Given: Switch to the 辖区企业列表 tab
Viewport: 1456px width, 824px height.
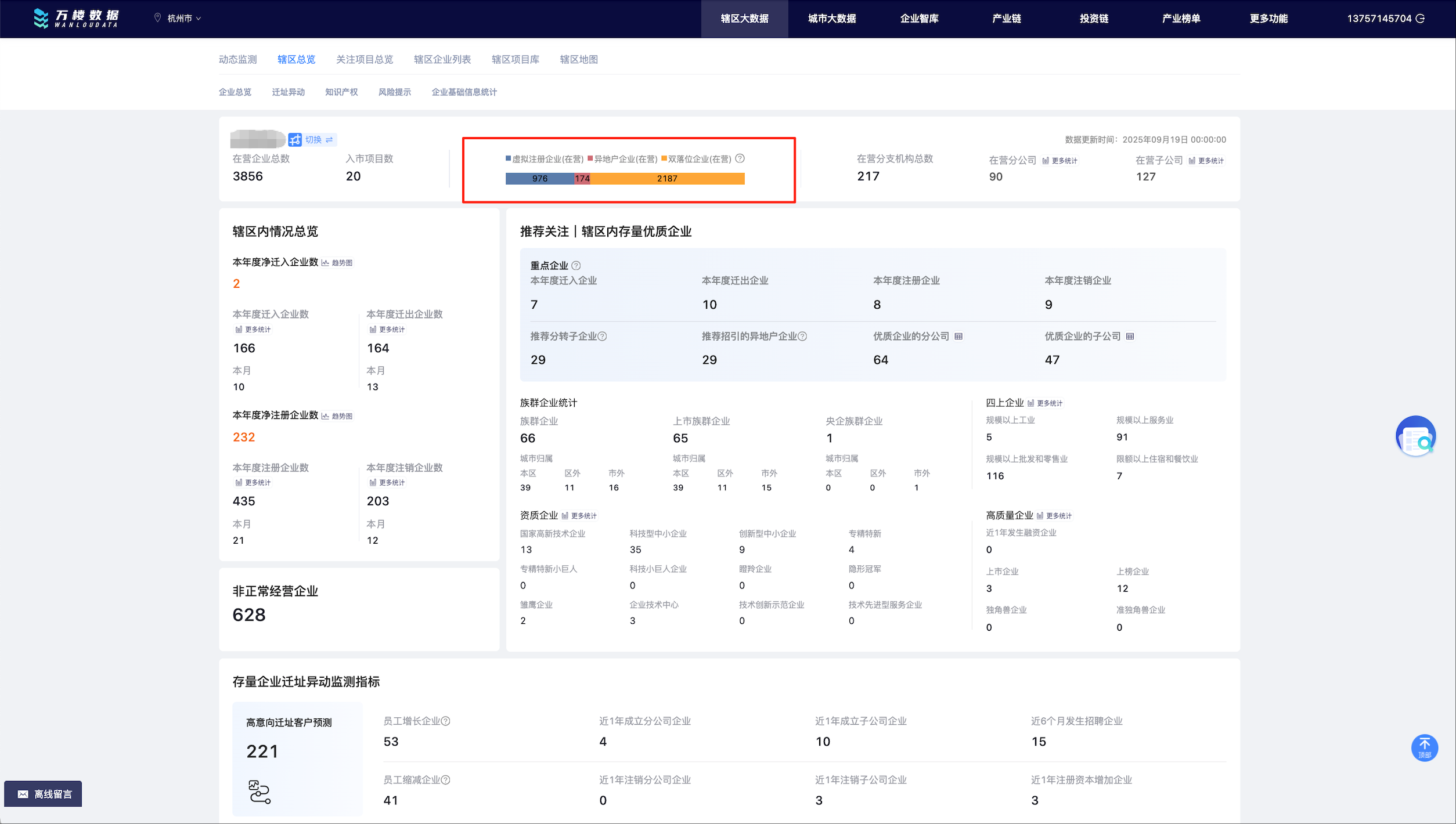Looking at the screenshot, I should 442,59.
